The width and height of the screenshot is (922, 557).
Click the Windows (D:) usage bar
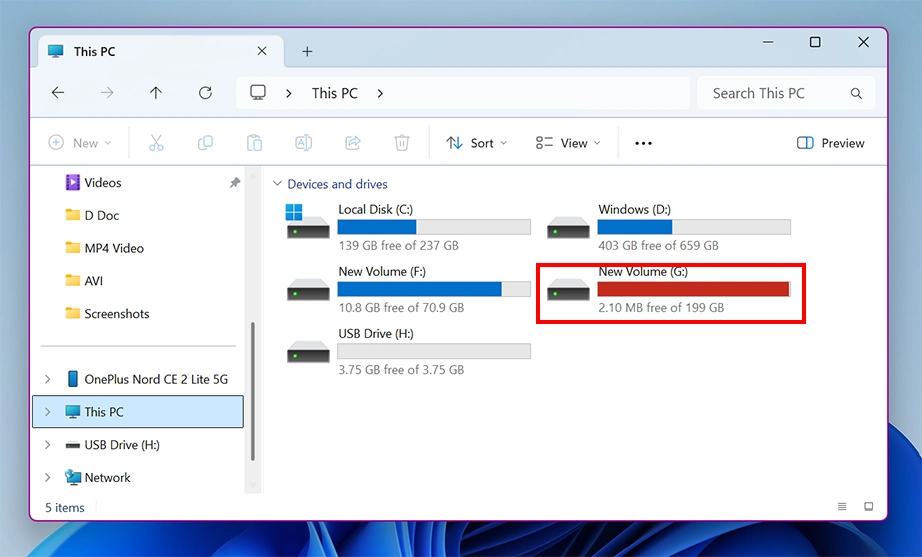pyautogui.click(x=694, y=227)
